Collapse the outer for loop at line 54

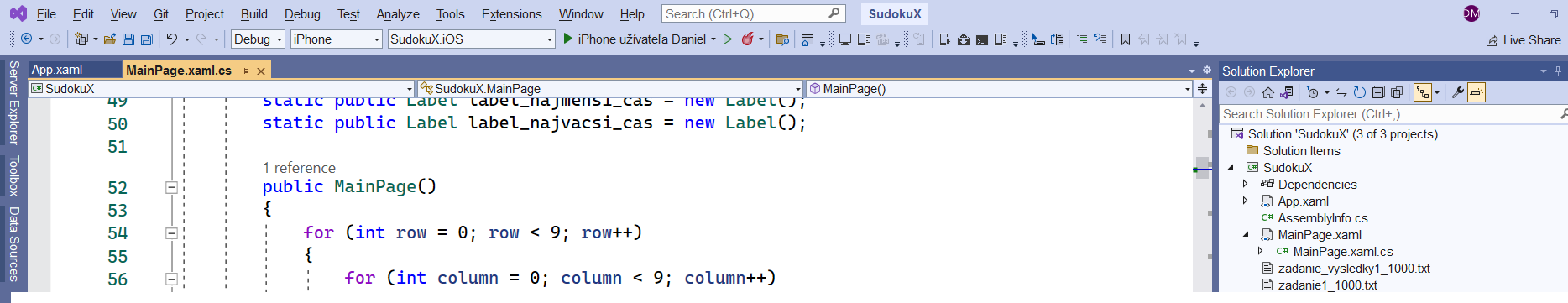pos(171,233)
